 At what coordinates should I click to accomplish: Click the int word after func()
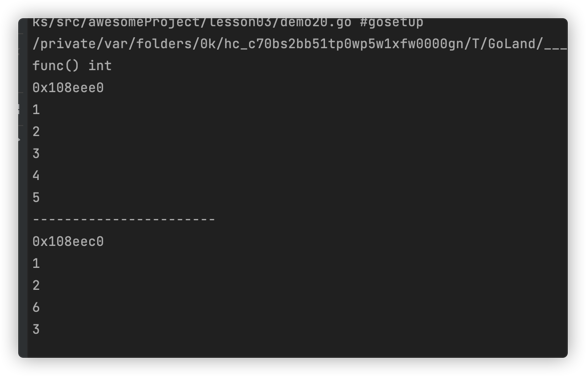tap(100, 66)
